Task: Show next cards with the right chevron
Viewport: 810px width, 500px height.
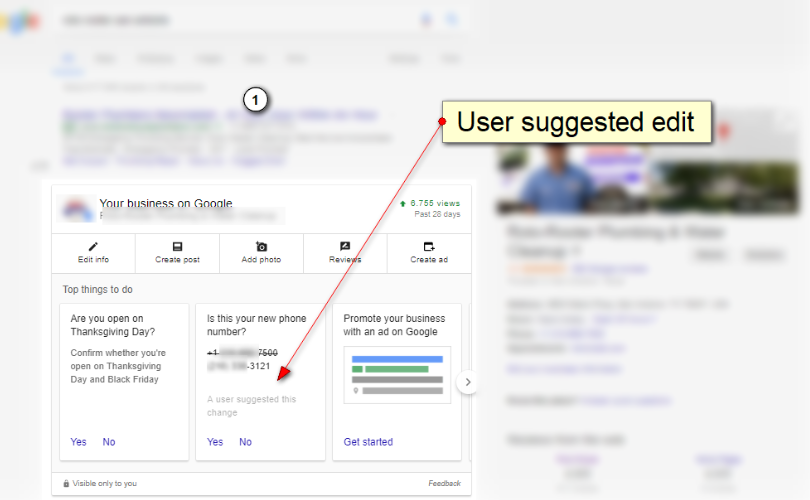Action: point(468,382)
